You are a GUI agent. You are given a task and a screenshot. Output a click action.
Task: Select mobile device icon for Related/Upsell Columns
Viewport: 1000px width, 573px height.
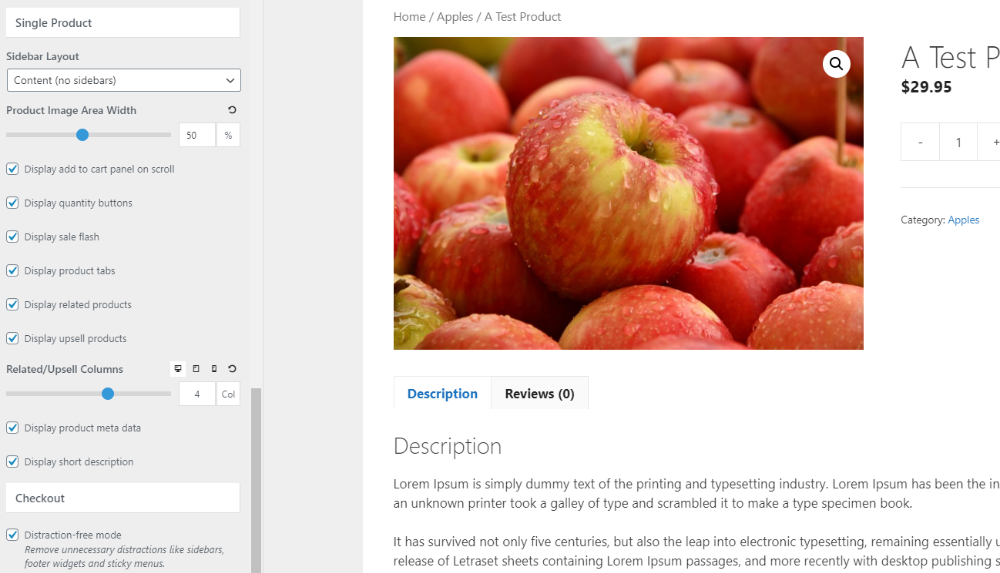(x=214, y=369)
